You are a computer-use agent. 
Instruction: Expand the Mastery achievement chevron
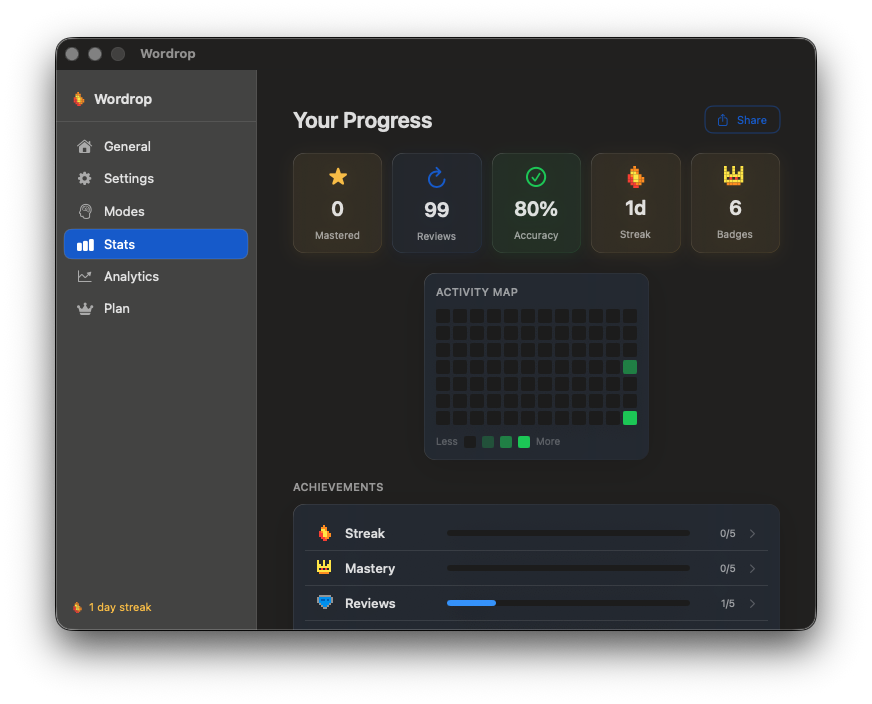752,568
